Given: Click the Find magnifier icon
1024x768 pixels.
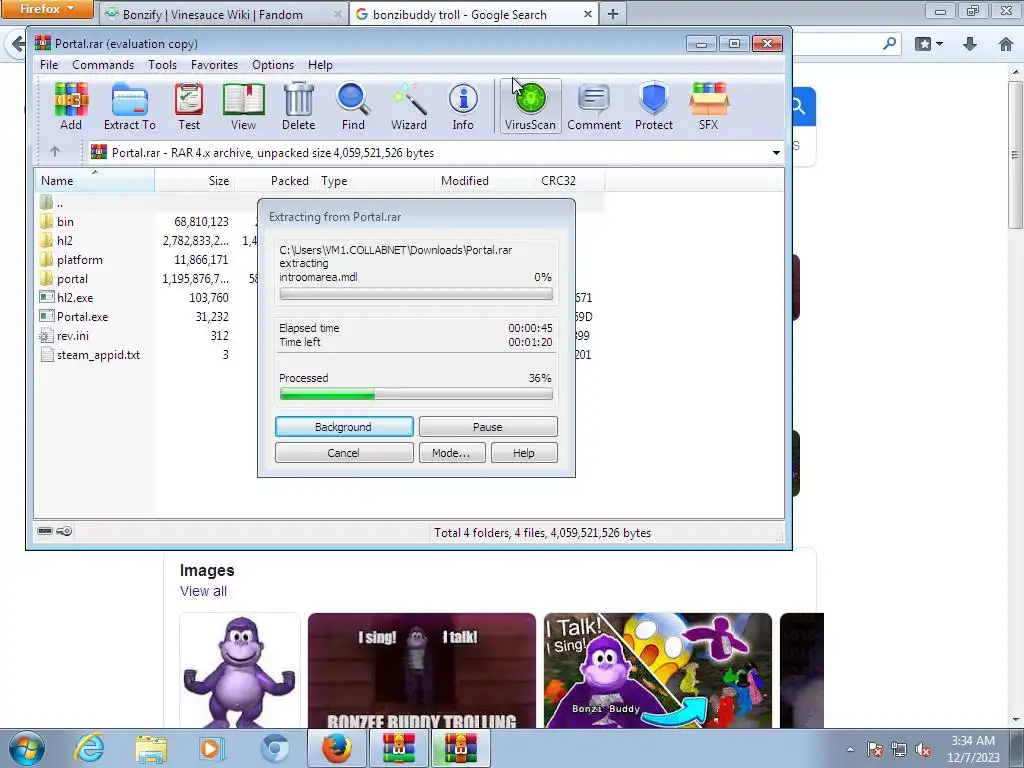Looking at the screenshot, I should point(353,106).
